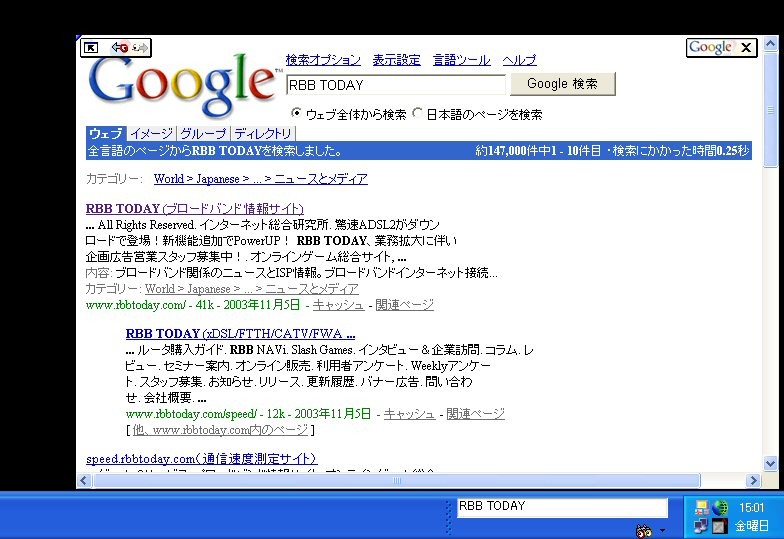
Task: Focus the Google search box containing RBB TODAY
Action: (396, 85)
